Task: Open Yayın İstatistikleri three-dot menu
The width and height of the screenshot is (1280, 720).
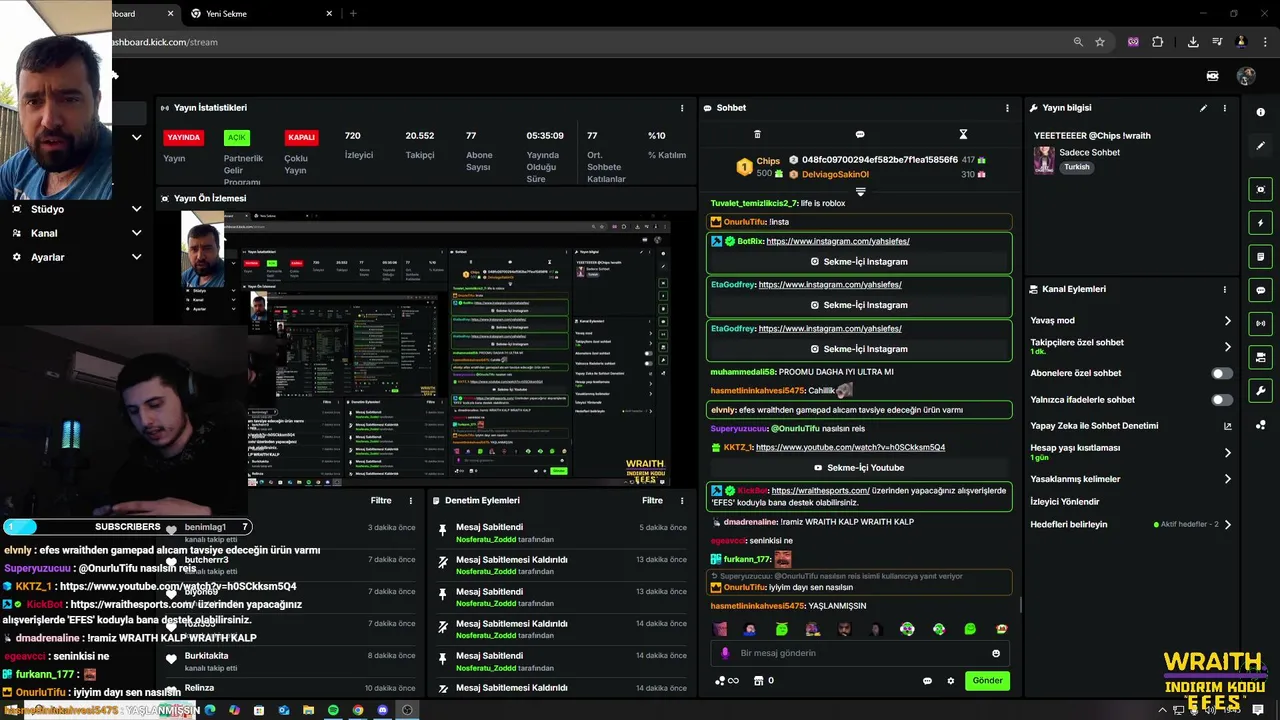Action: (682, 108)
